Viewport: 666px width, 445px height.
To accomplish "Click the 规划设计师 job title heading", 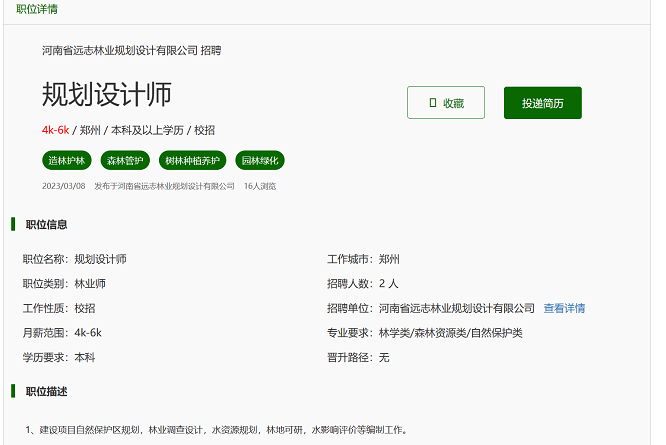I will click(107, 94).
